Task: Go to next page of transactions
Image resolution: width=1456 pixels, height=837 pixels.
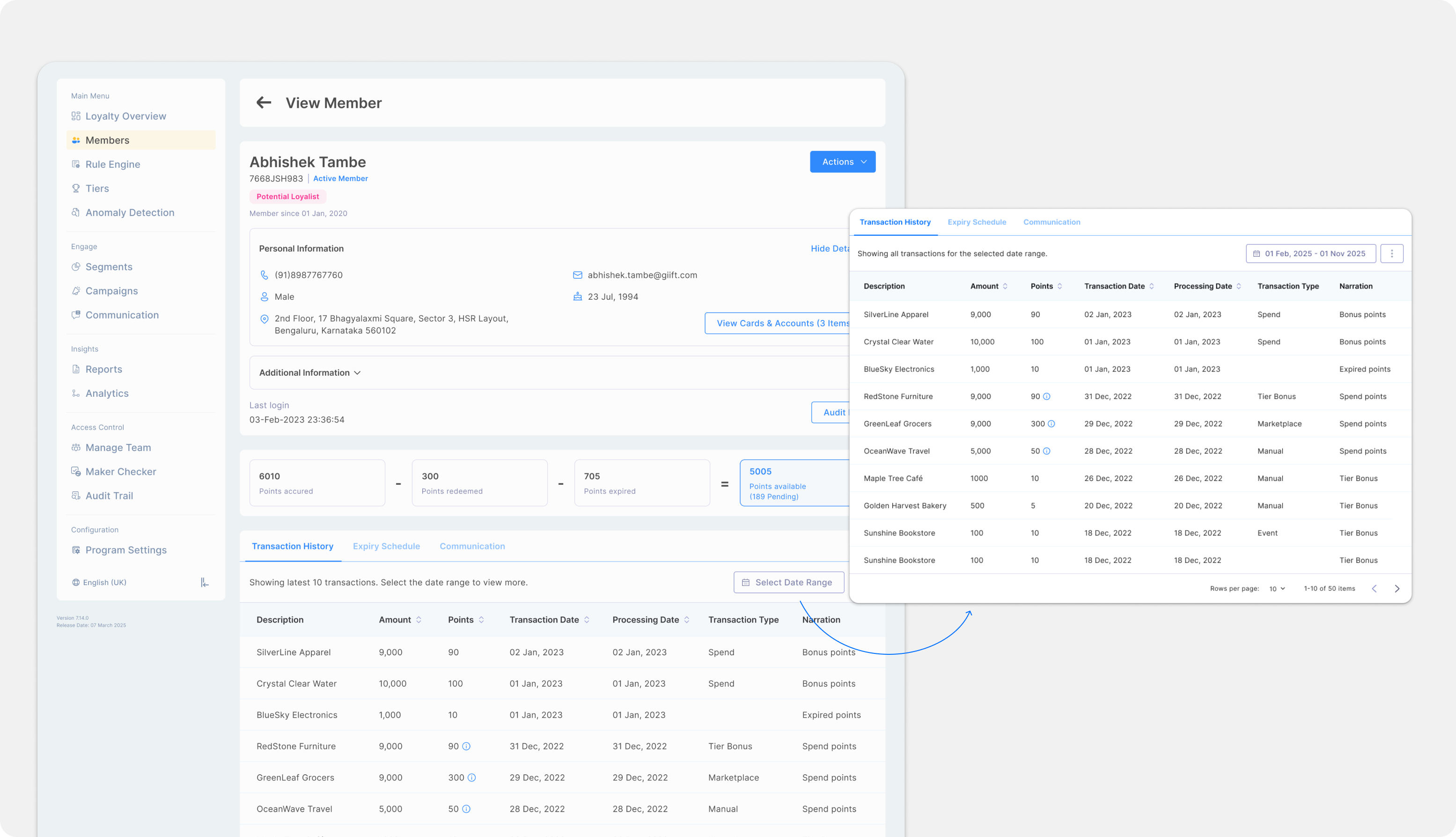Action: (x=1397, y=589)
